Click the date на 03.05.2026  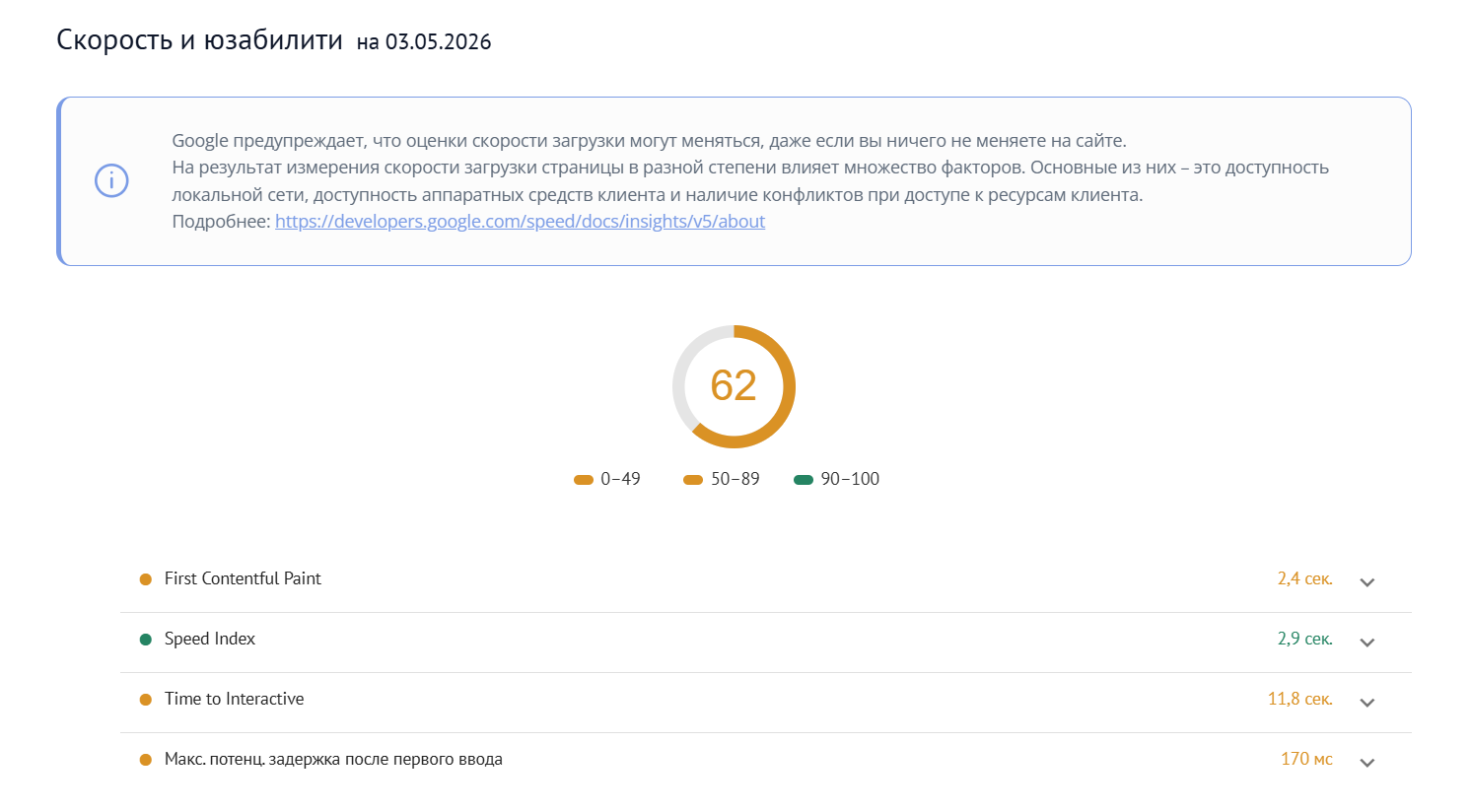click(424, 42)
